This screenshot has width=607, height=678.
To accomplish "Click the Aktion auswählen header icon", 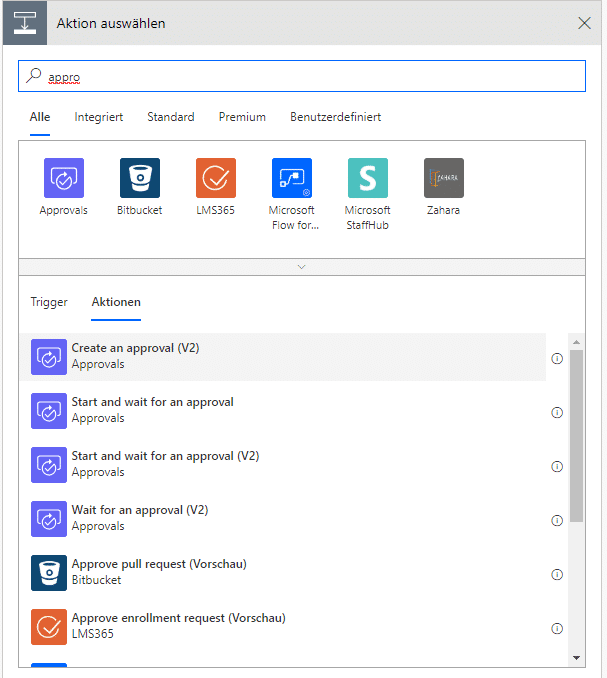I will pyautogui.click(x=25, y=23).
